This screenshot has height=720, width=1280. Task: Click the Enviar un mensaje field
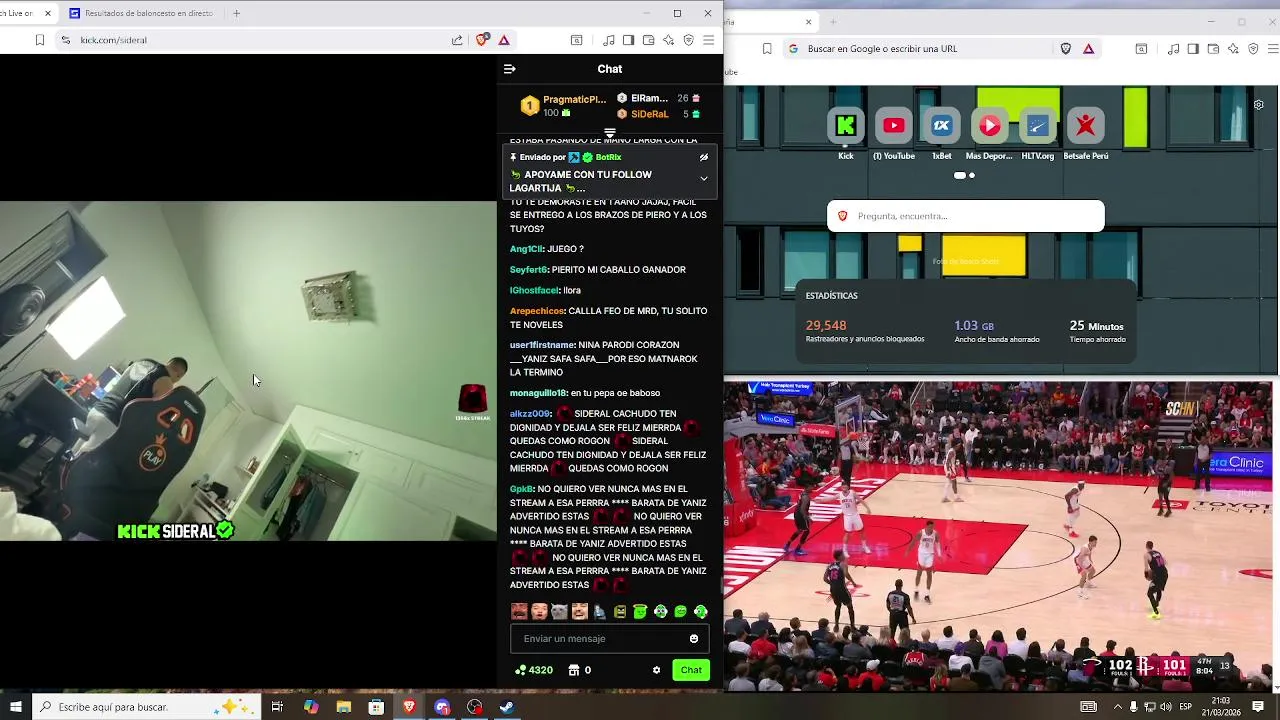click(x=609, y=639)
